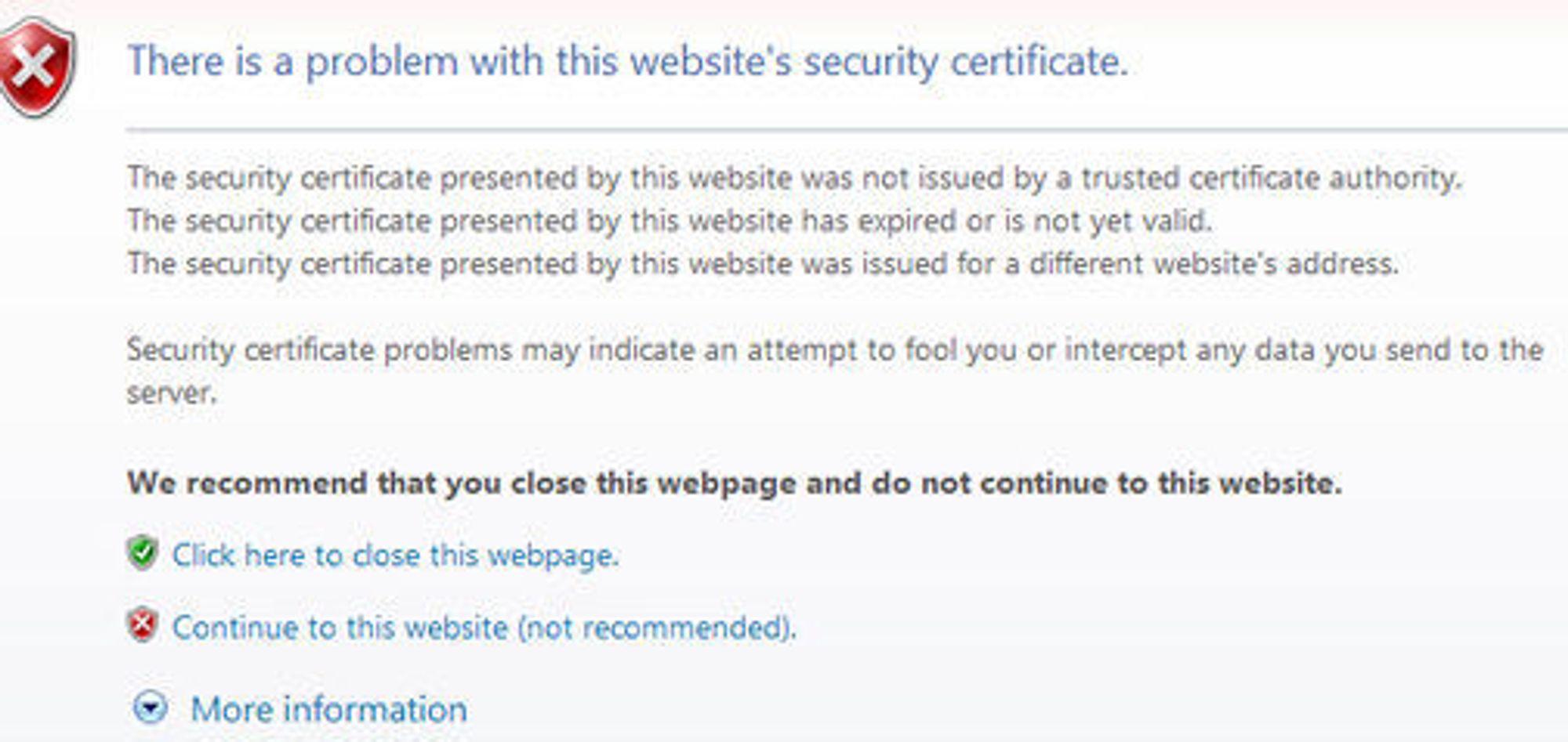The width and height of the screenshot is (1568, 742).
Task: Click the 'not issued by a trusted certificate authority' line
Action: 795,179
